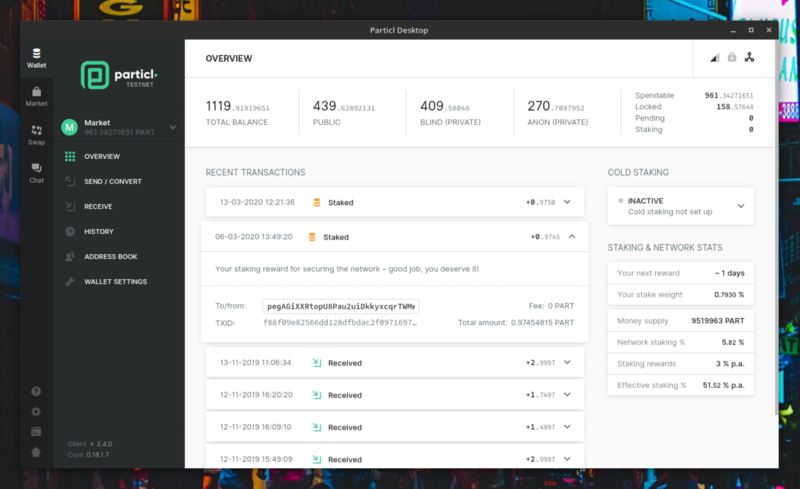The image size is (800, 489).
Task: Open the settings gear icon
Action: tap(36, 411)
